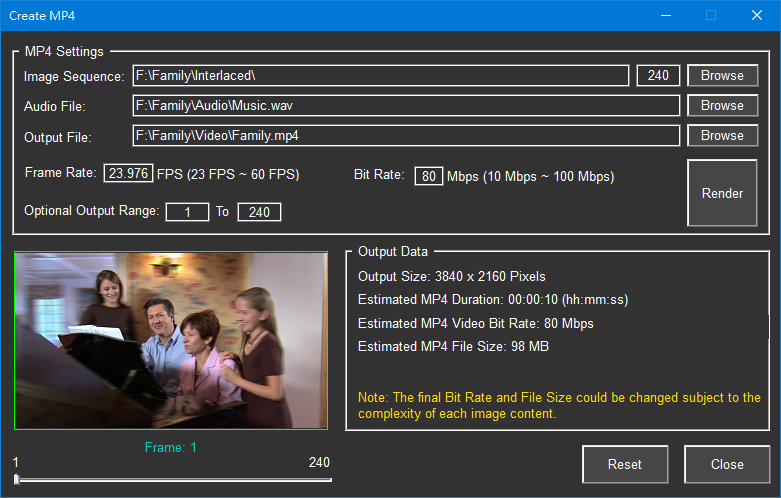
Task: Click slider end label 240
Action: click(319, 463)
